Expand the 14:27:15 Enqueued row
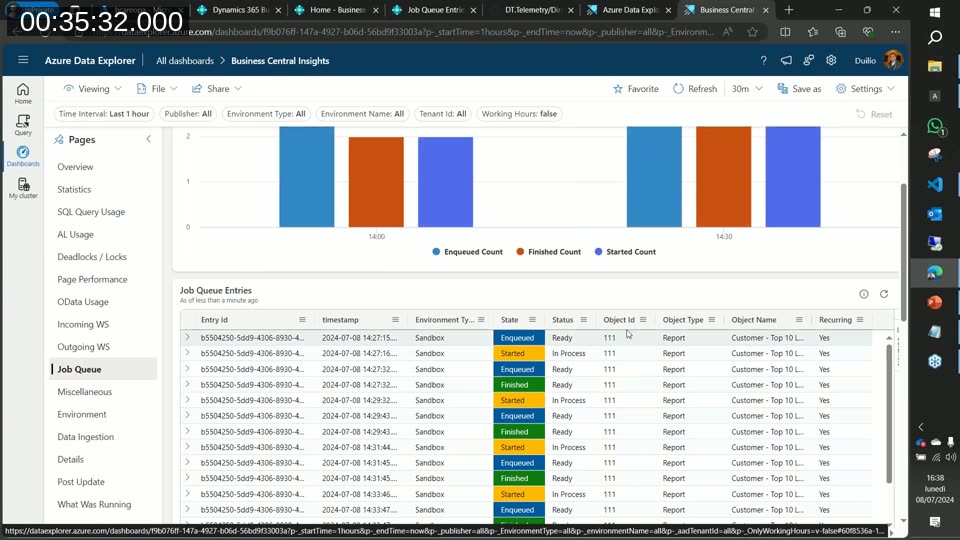 pyautogui.click(x=187, y=337)
